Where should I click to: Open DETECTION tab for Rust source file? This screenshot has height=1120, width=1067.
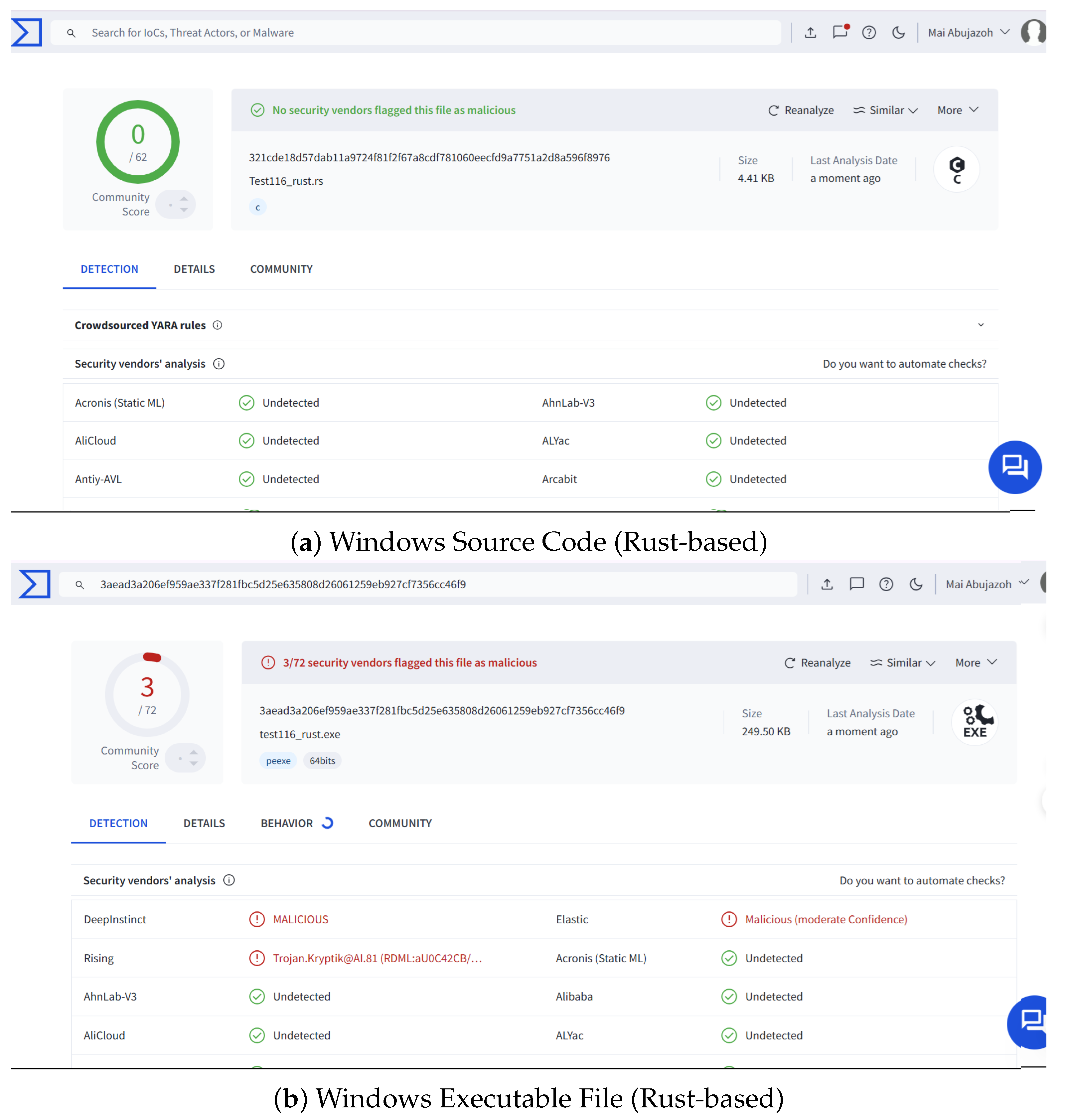[109, 269]
